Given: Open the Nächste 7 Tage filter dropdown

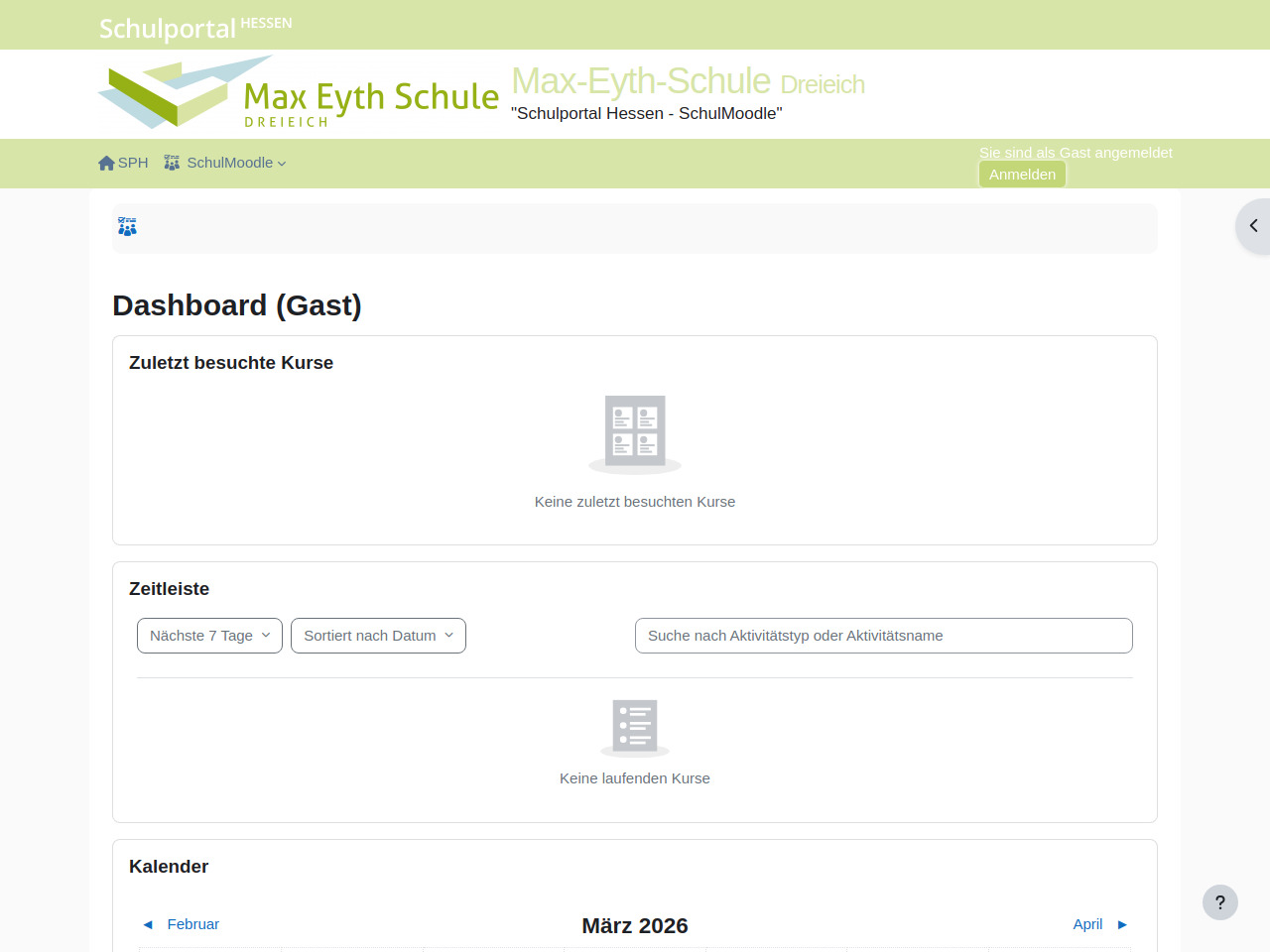Looking at the screenshot, I should point(209,636).
